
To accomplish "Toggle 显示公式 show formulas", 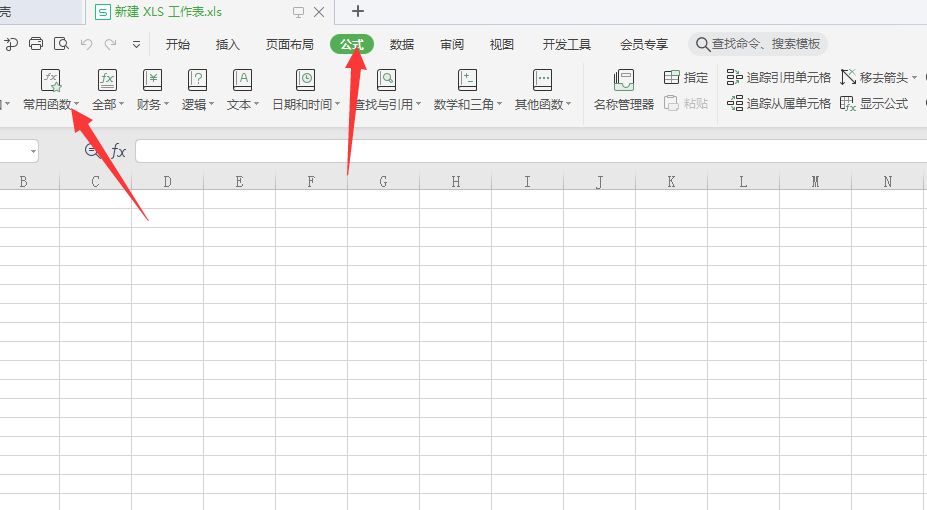I will (874, 103).
